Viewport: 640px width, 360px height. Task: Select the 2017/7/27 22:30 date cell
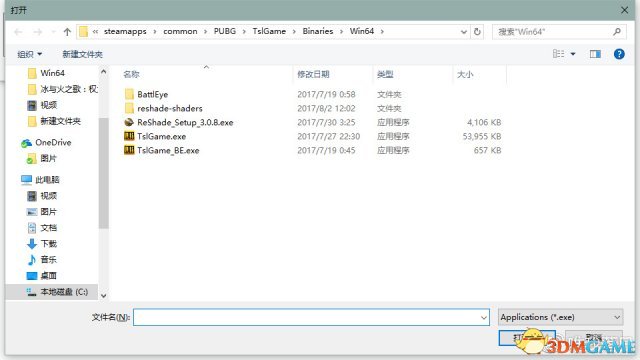(x=329, y=136)
